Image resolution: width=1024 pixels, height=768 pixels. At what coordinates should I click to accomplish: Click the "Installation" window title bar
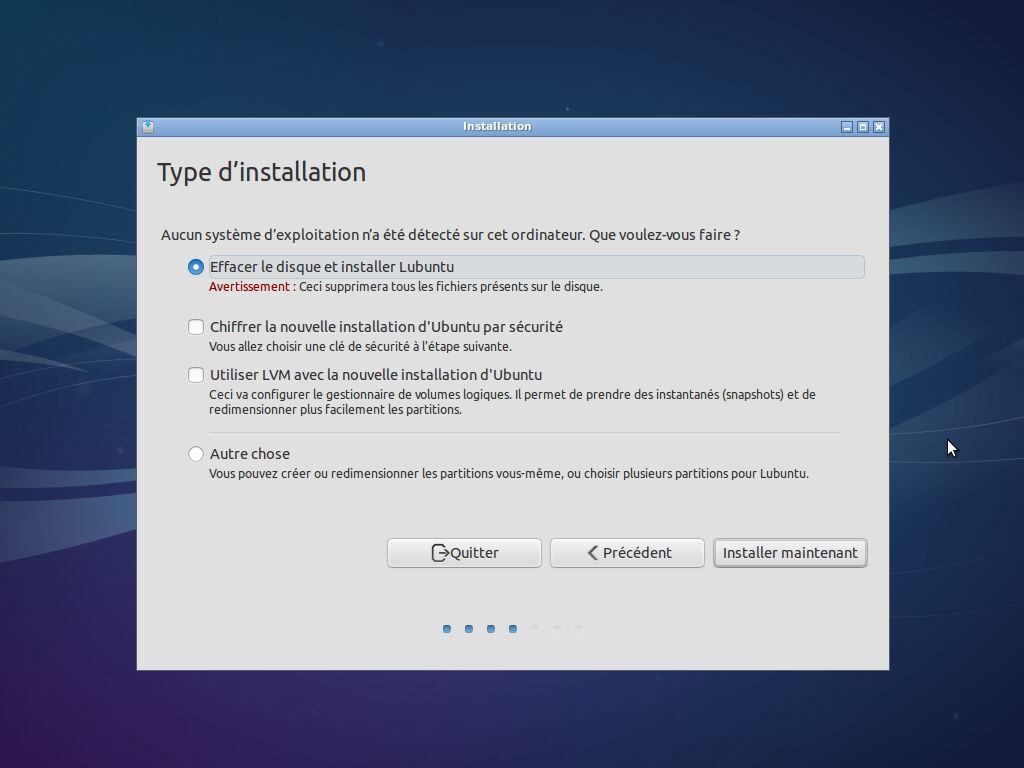pos(497,127)
